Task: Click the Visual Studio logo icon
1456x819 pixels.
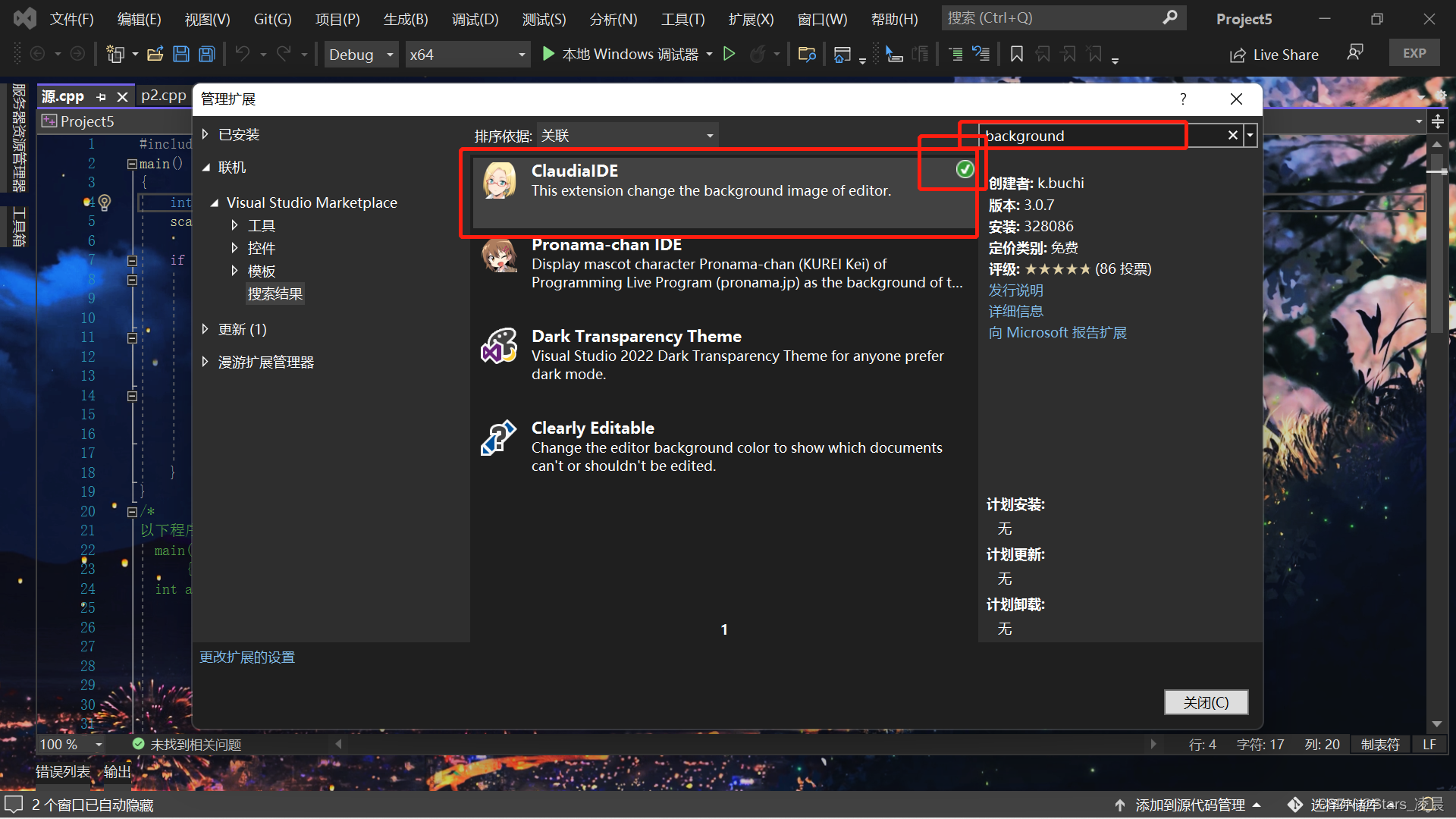Action: (x=24, y=18)
